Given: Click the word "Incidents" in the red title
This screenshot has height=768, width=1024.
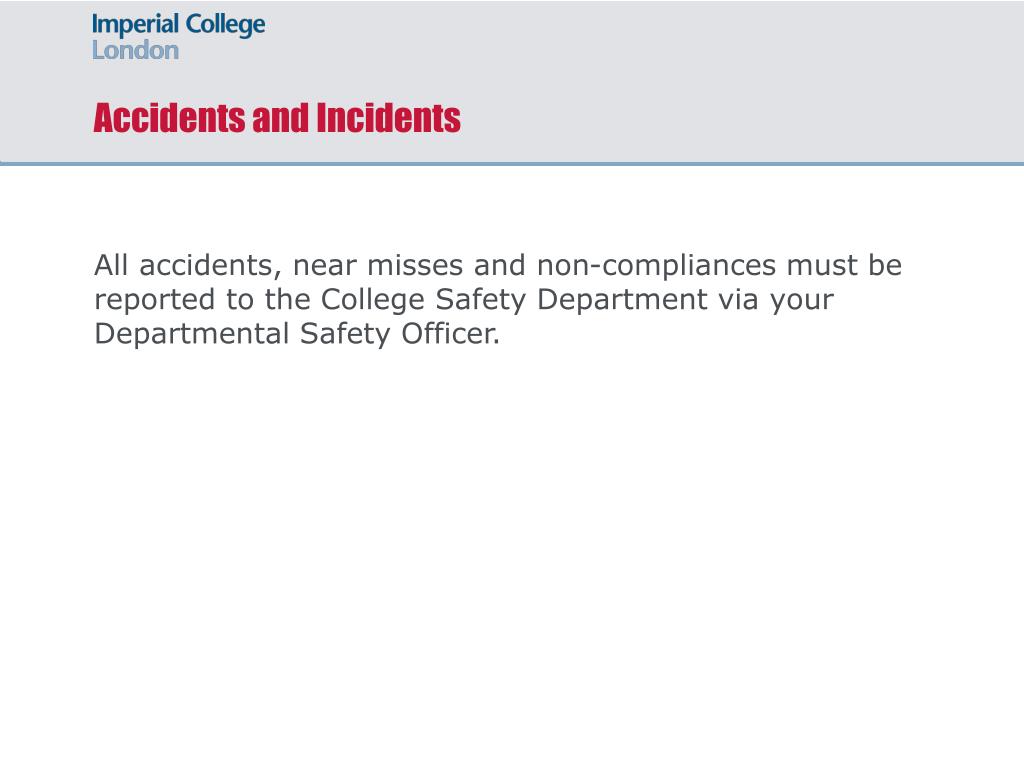Looking at the screenshot, I should [x=389, y=118].
